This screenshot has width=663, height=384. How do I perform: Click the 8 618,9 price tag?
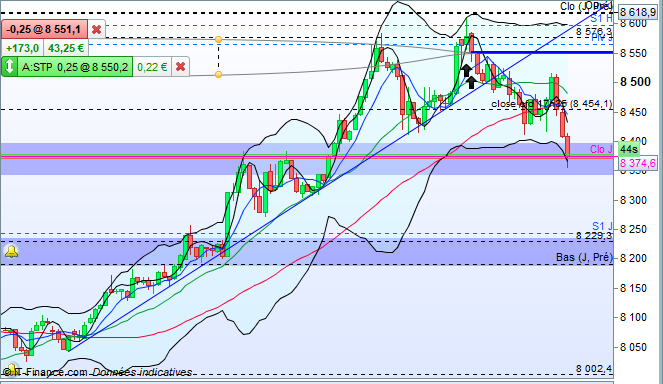pyautogui.click(x=638, y=12)
